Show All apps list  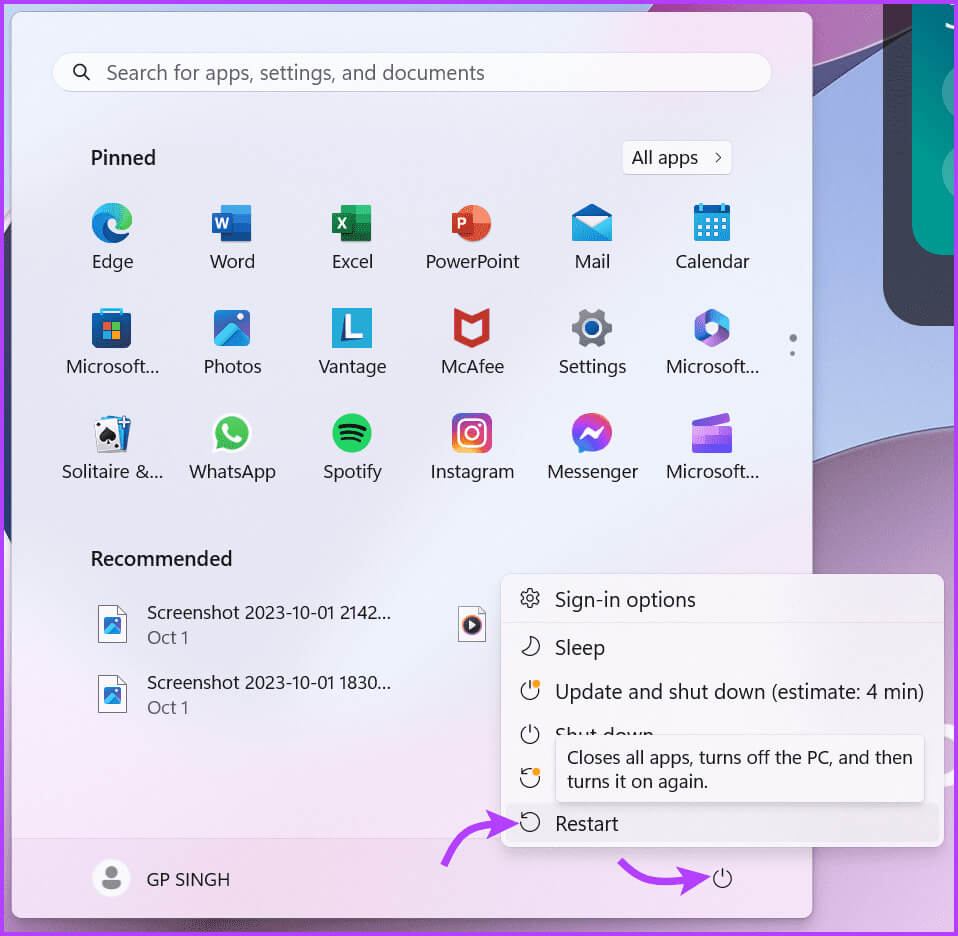(677, 158)
